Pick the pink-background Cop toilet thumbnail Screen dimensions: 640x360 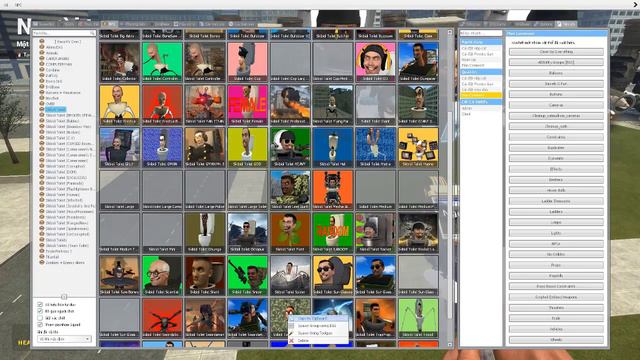[x=247, y=62]
